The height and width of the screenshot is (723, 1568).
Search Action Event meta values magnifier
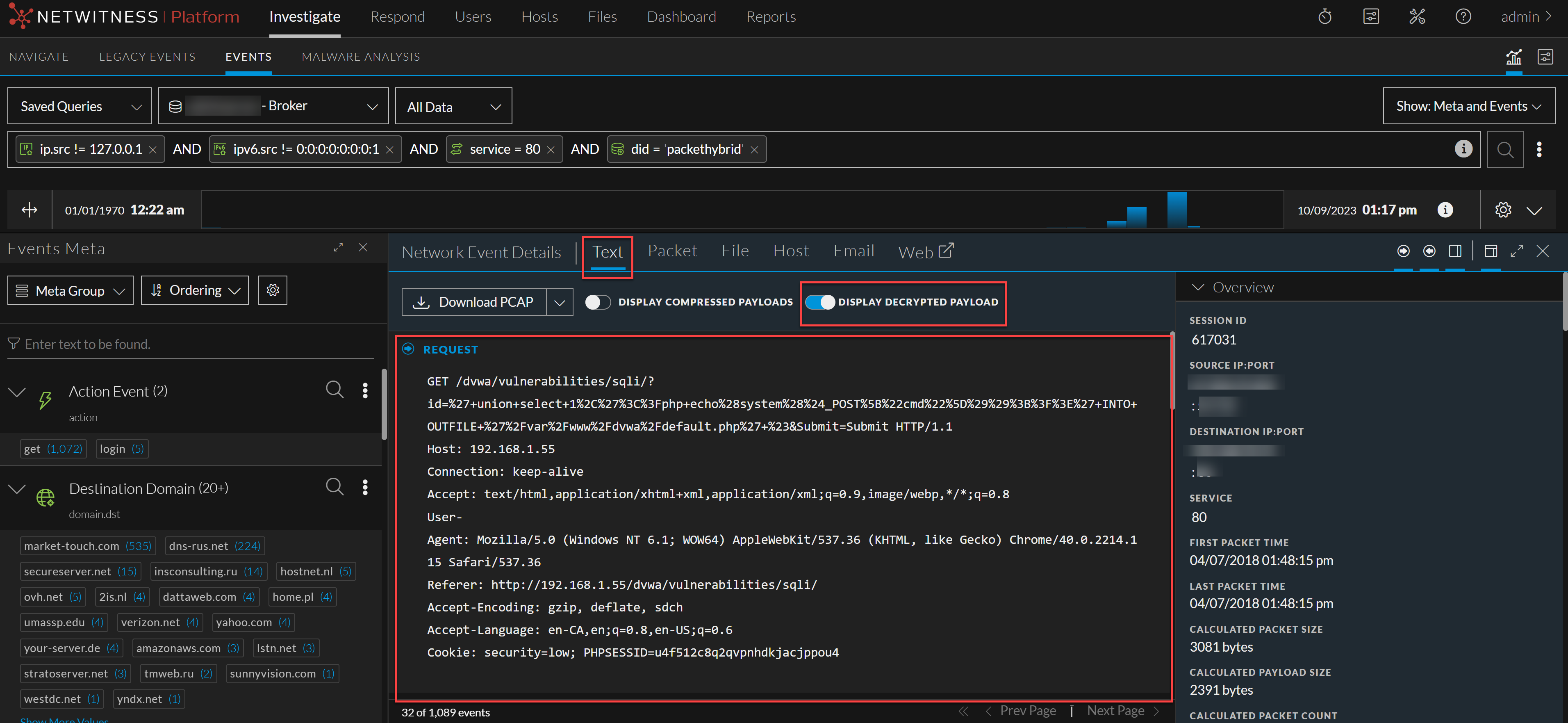pos(334,390)
